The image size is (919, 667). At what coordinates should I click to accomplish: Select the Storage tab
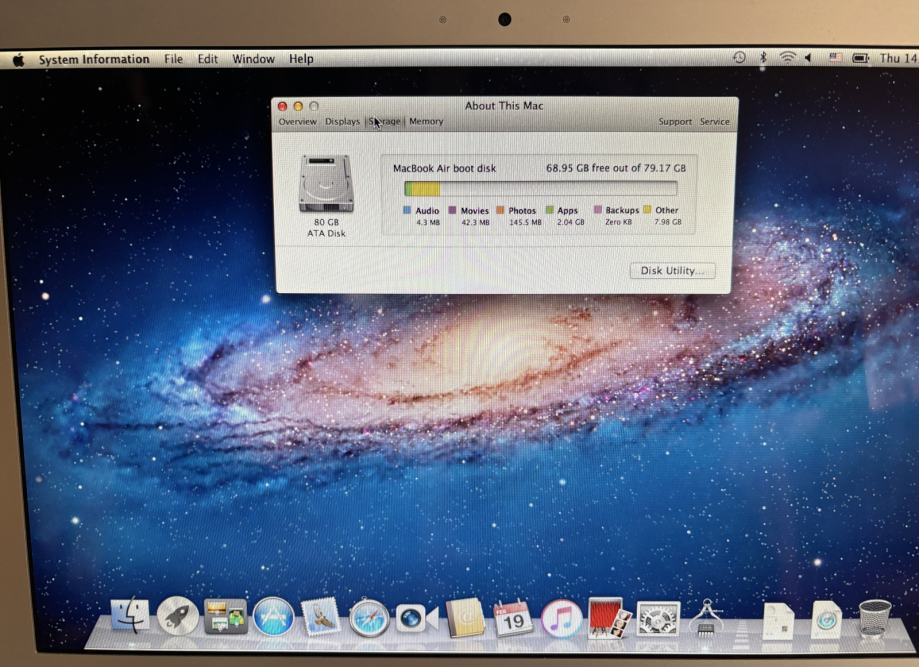pos(384,121)
